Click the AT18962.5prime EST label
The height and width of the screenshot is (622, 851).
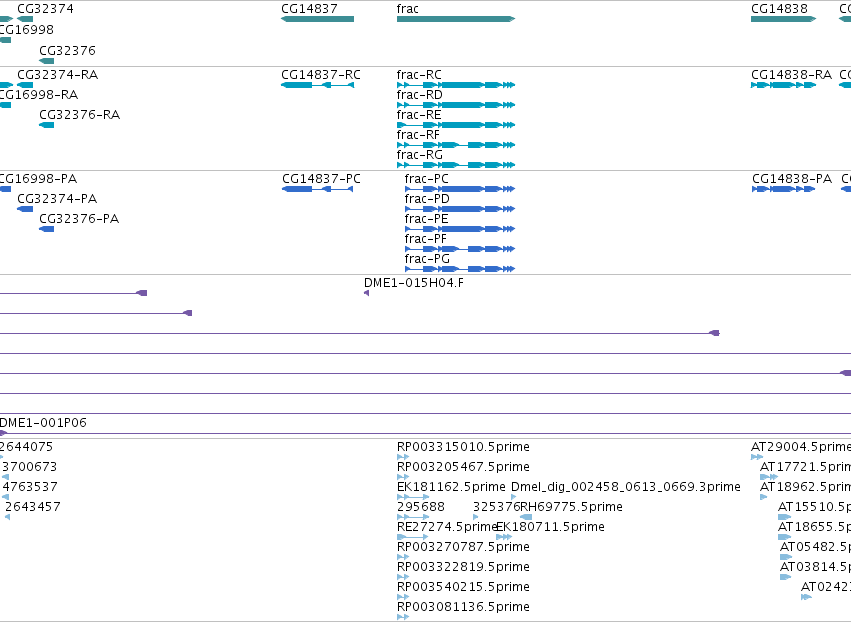click(x=805, y=487)
